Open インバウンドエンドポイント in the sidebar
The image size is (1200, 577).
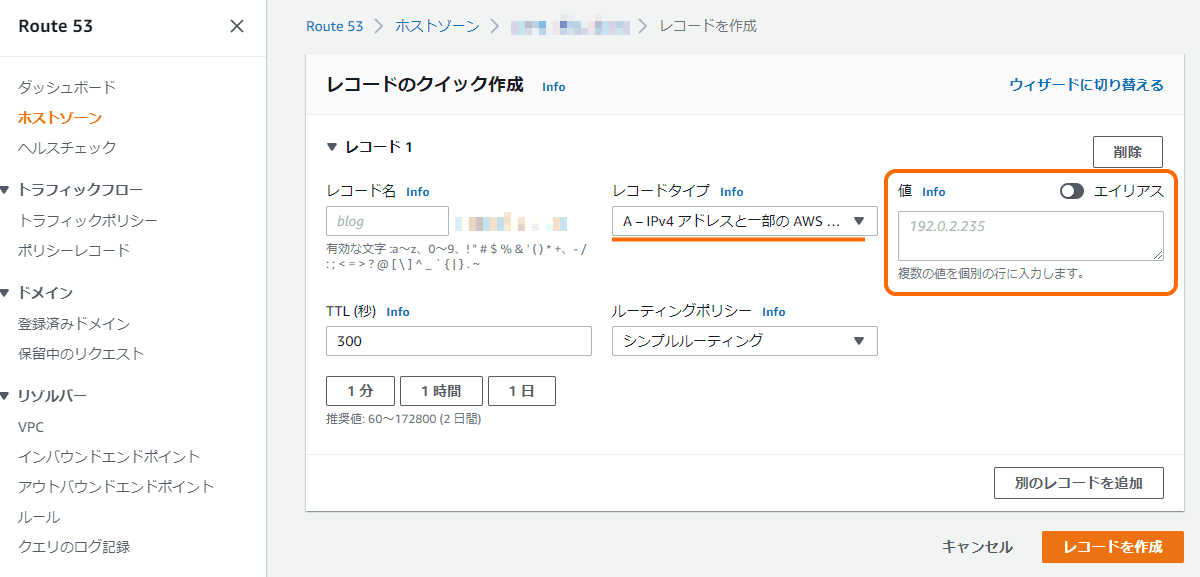pyautogui.click(x=109, y=457)
